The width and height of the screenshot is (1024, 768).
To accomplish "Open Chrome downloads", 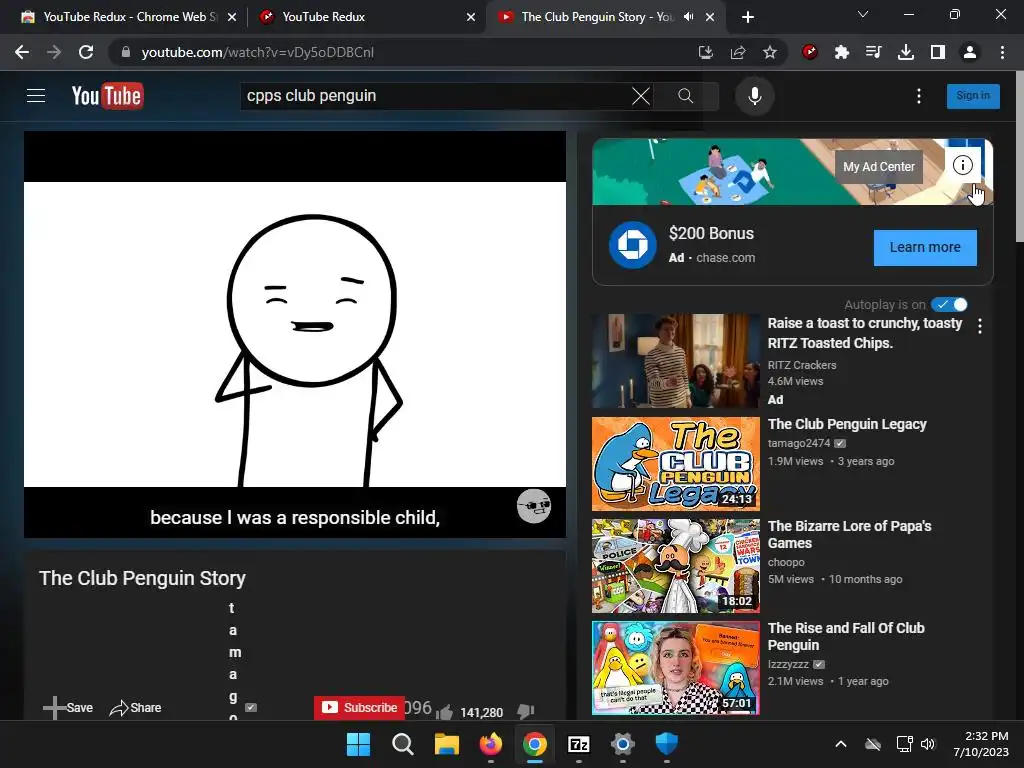I will pyautogui.click(x=905, y=52).
